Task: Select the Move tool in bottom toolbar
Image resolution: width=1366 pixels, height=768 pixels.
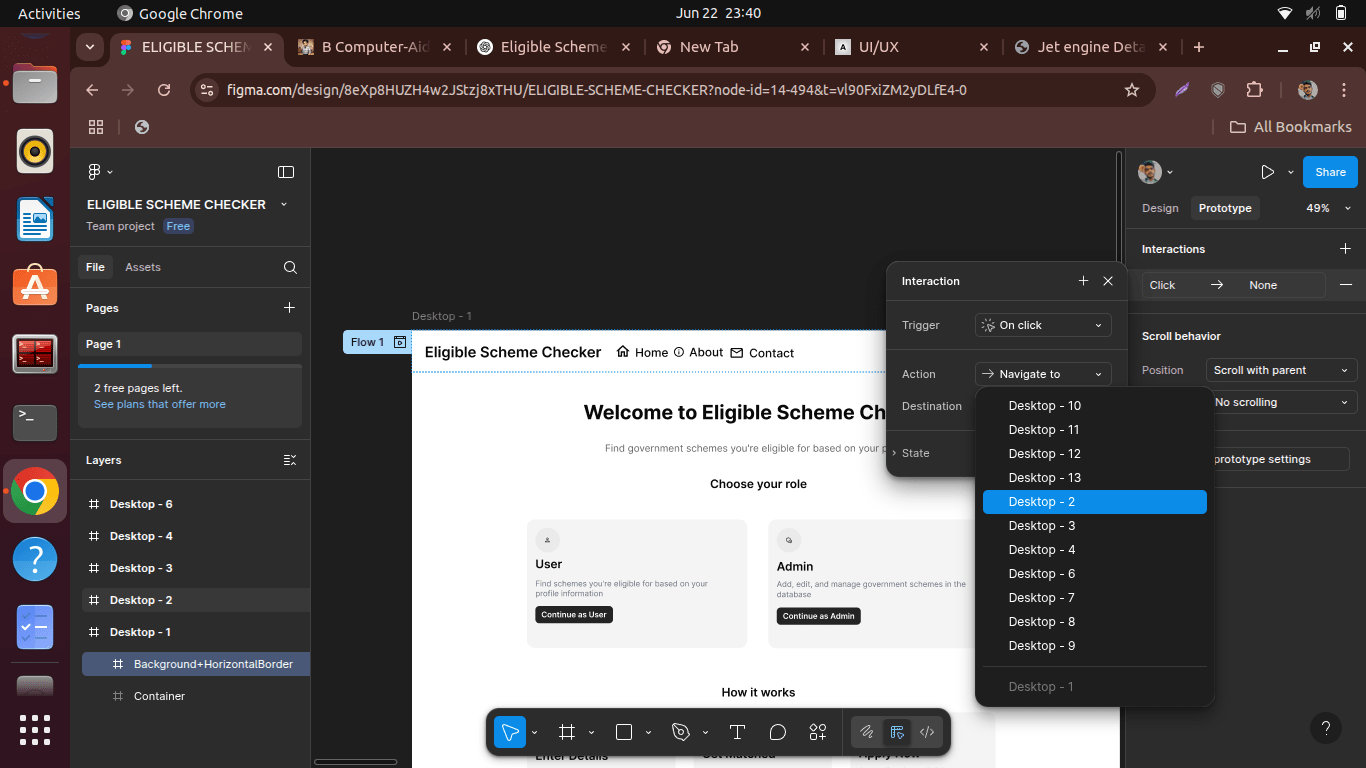Action: pyautogui.click(x=510, y=732)
